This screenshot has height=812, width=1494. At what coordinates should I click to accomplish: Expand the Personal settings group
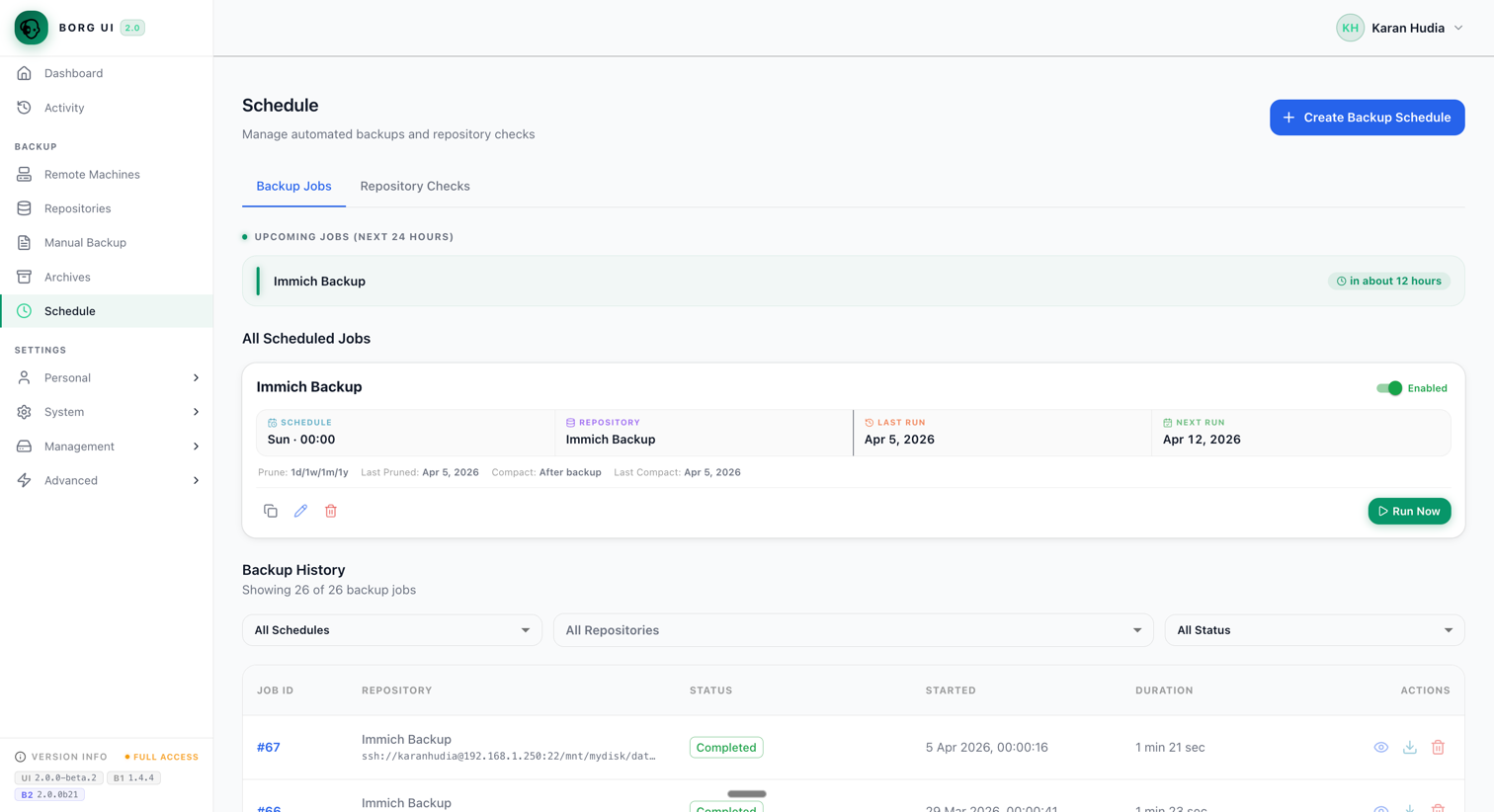pos(107,377)
